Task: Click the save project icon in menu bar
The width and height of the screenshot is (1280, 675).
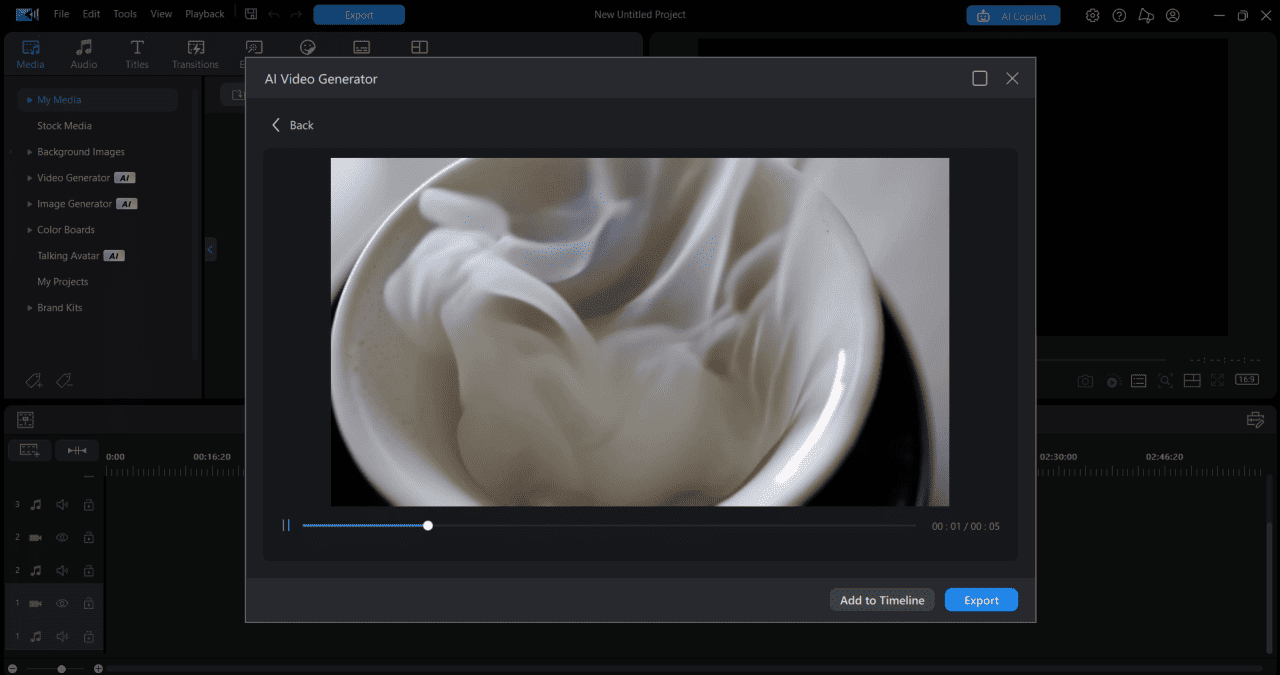Action: [251, 14]
